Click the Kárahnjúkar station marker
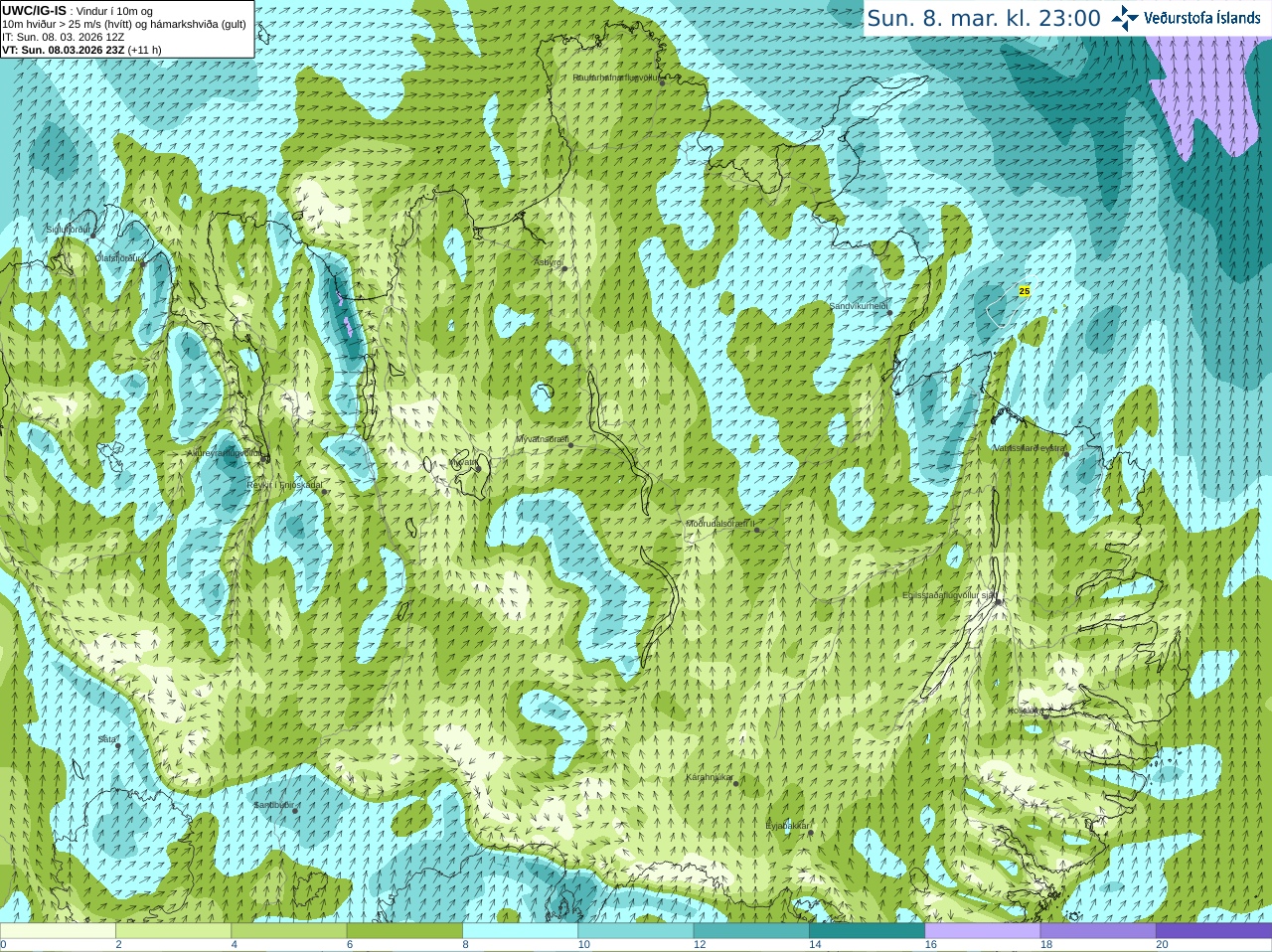Image resolution: width=1272 pixels, height=952 pixels. tap(736, 783)
